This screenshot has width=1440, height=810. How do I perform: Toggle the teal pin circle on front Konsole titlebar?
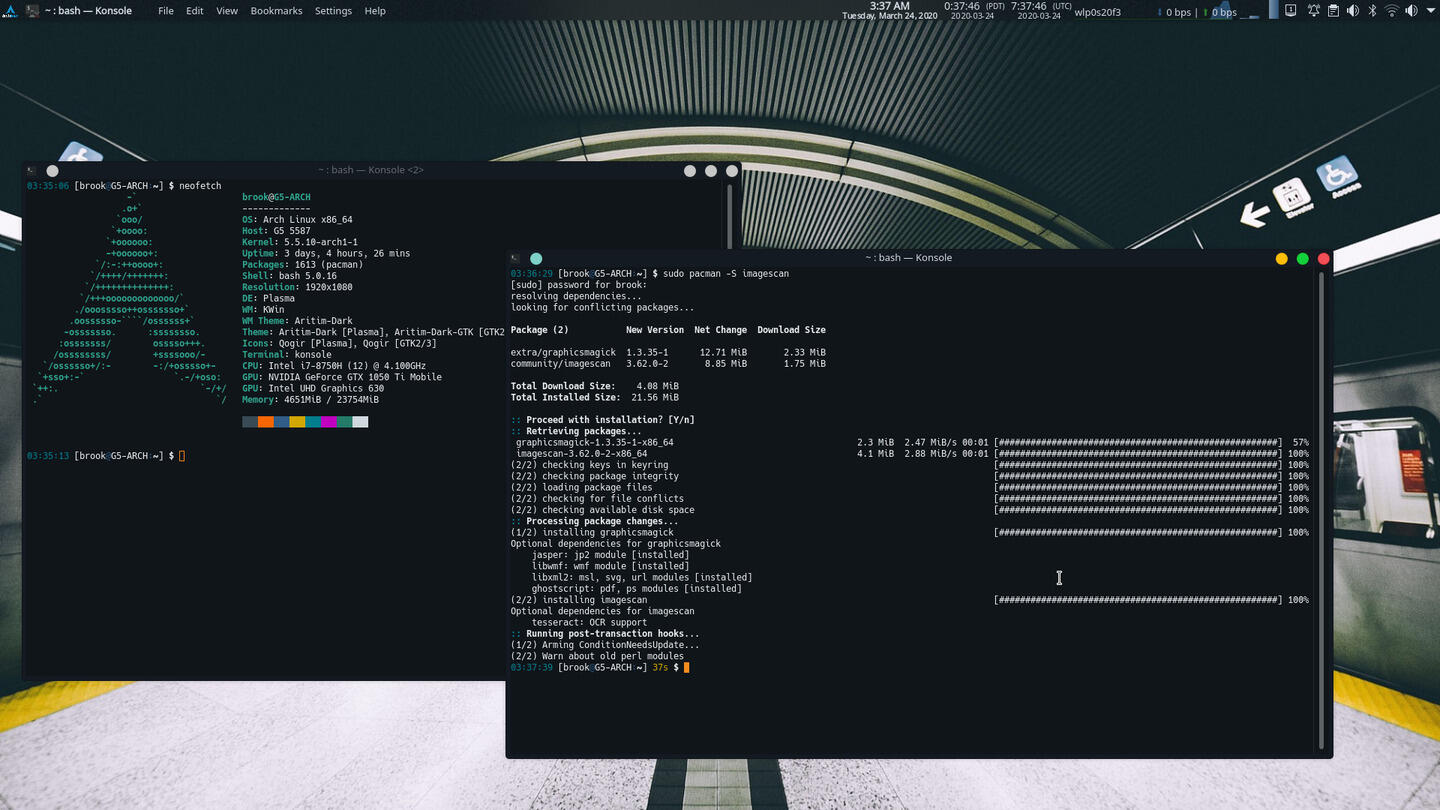pos(536,258)
